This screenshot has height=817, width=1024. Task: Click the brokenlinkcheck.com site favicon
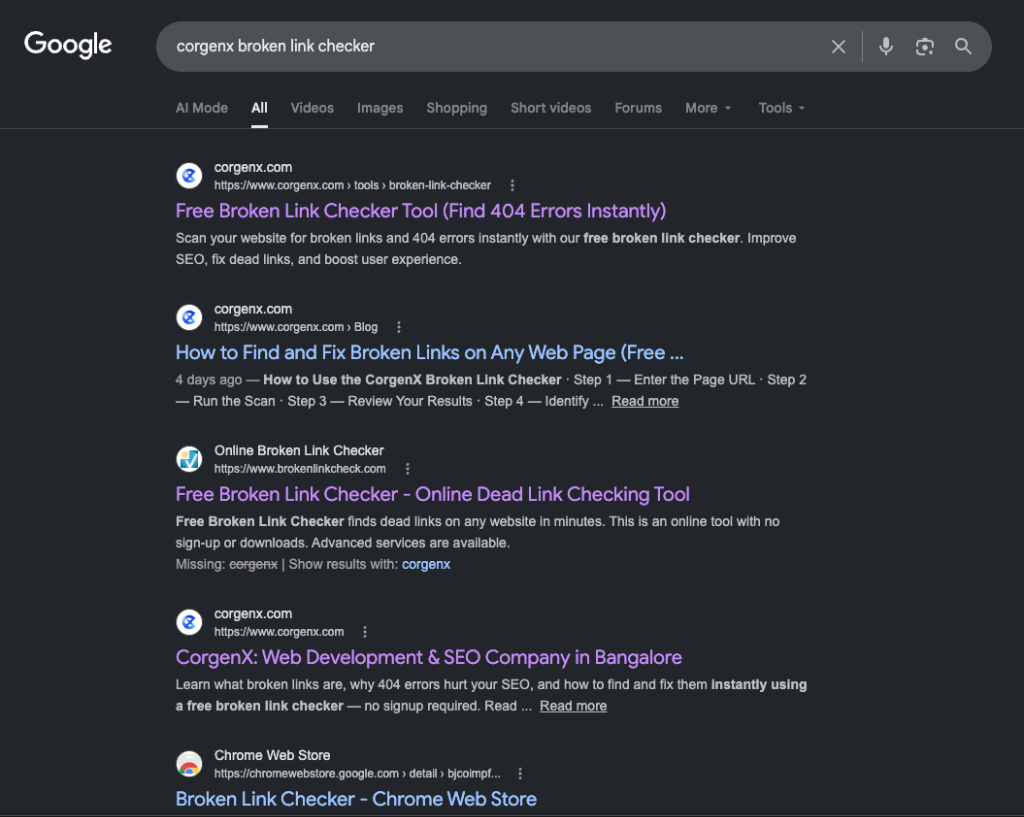click(189, 459)
